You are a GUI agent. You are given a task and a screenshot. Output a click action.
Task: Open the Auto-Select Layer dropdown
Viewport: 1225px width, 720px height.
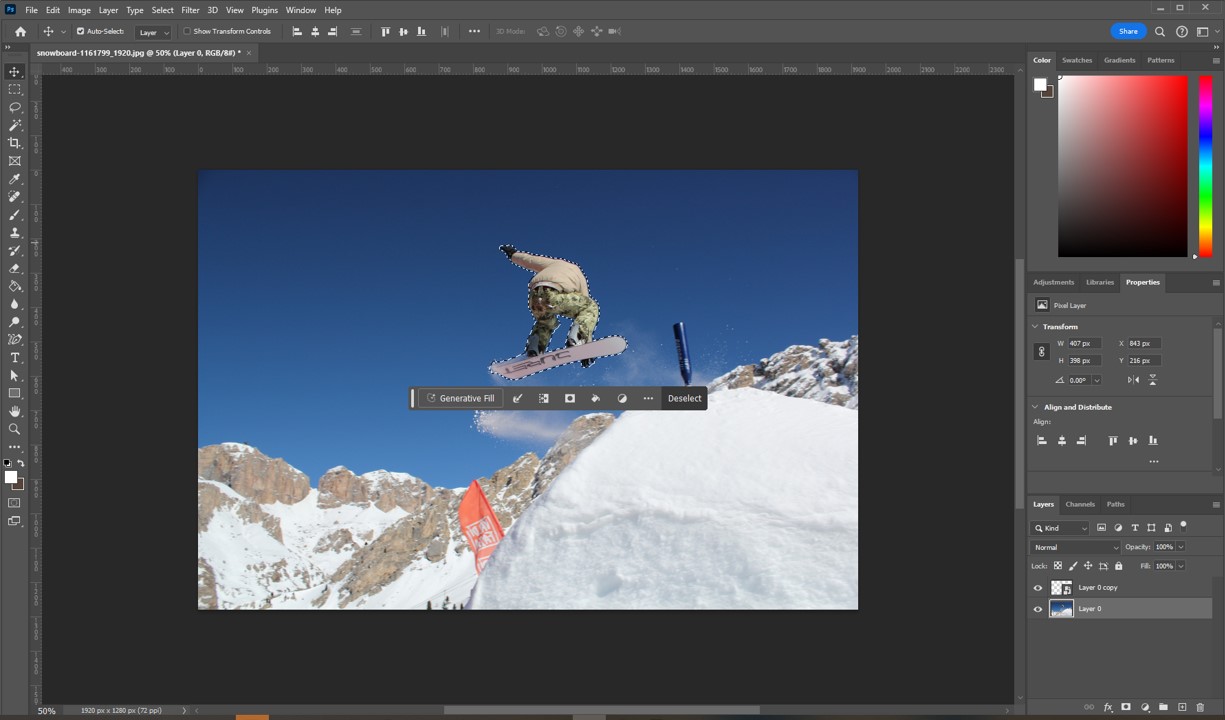(x=153, y=32)
